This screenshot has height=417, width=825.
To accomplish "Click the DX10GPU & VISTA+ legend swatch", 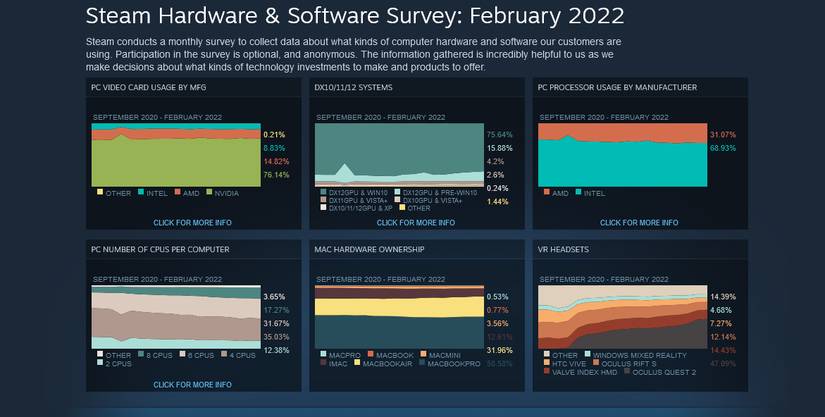I will [397, 200].
